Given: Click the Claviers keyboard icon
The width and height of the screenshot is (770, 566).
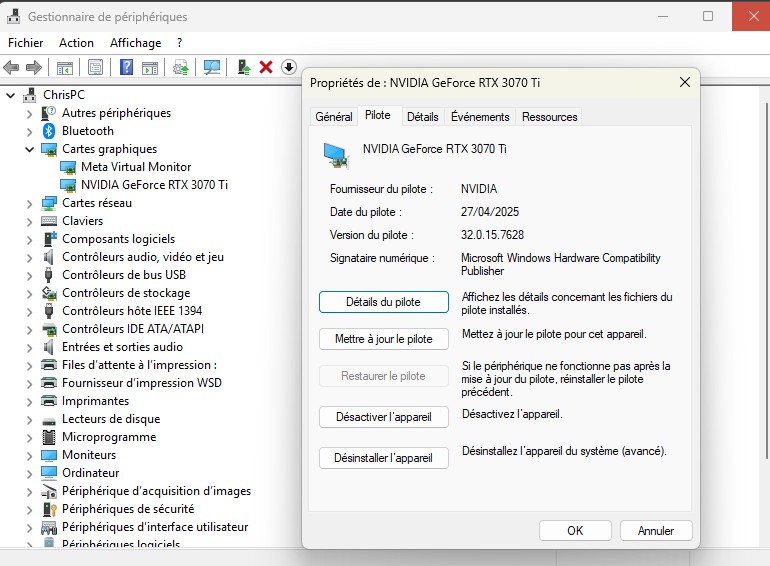Looking at the screenshot, I should tap(49, 221).
